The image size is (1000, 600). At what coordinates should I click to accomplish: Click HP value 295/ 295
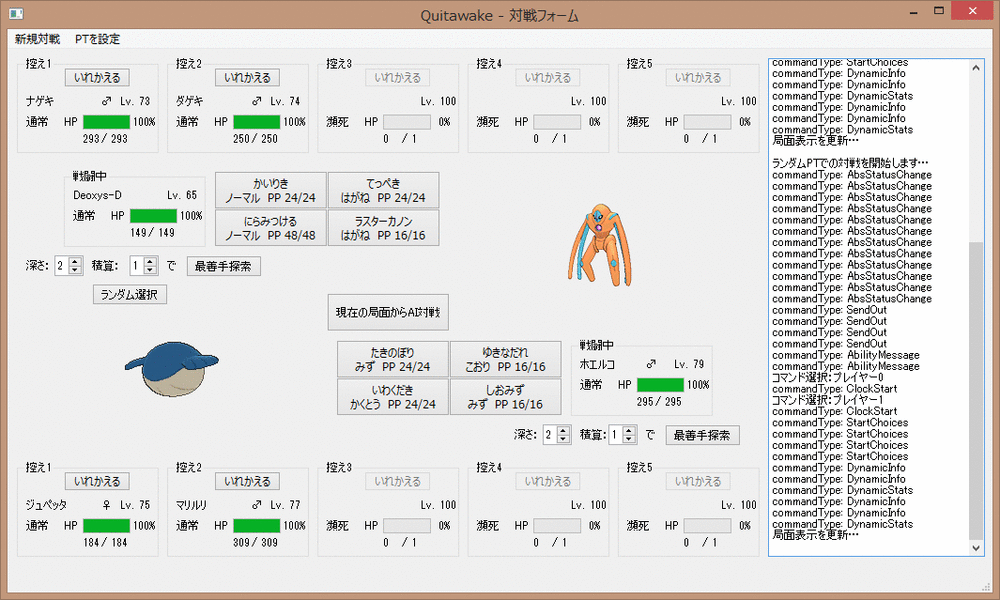(659, 402)
